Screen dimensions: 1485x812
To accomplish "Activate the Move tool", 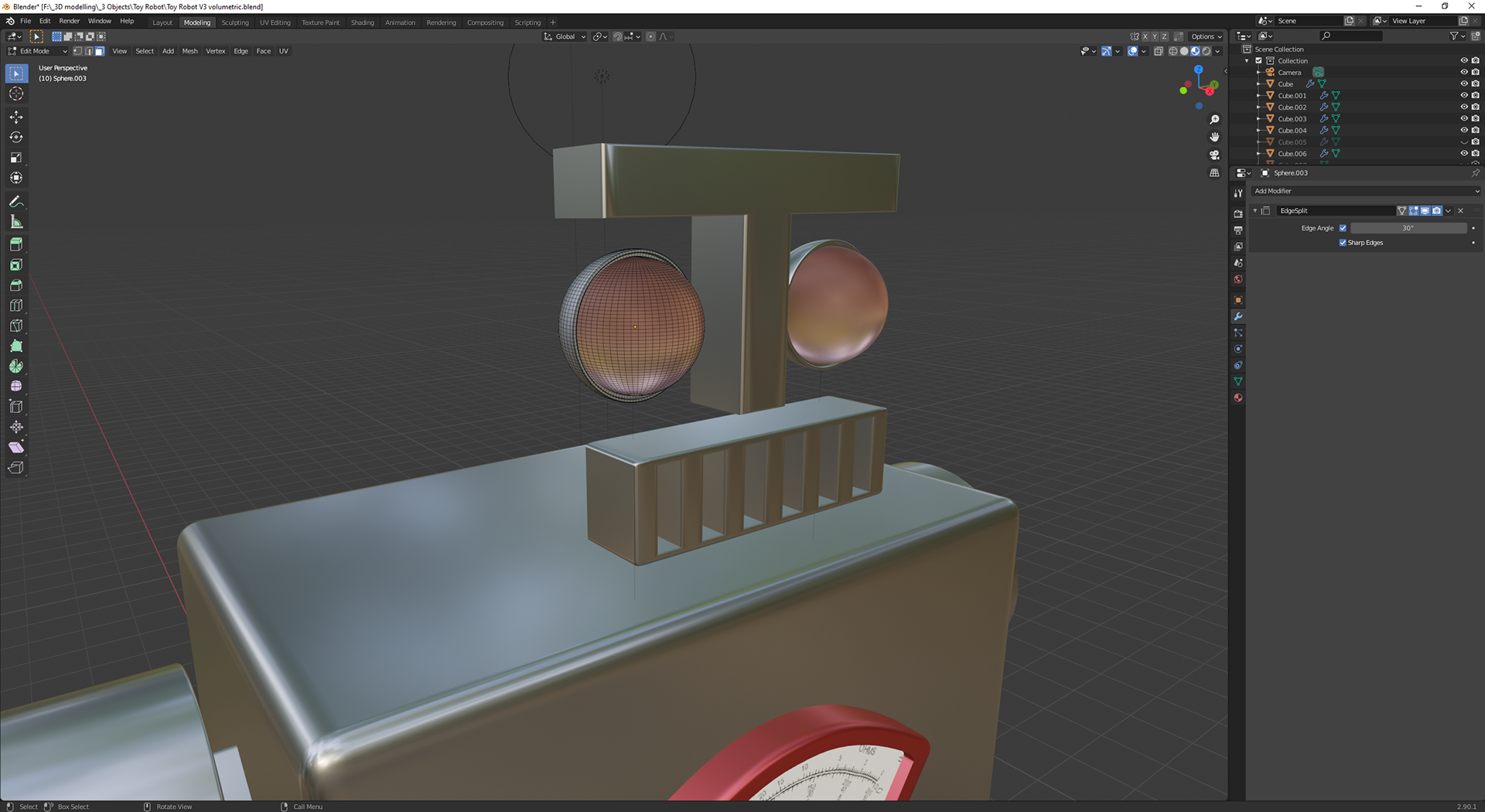I will (16, 117).
